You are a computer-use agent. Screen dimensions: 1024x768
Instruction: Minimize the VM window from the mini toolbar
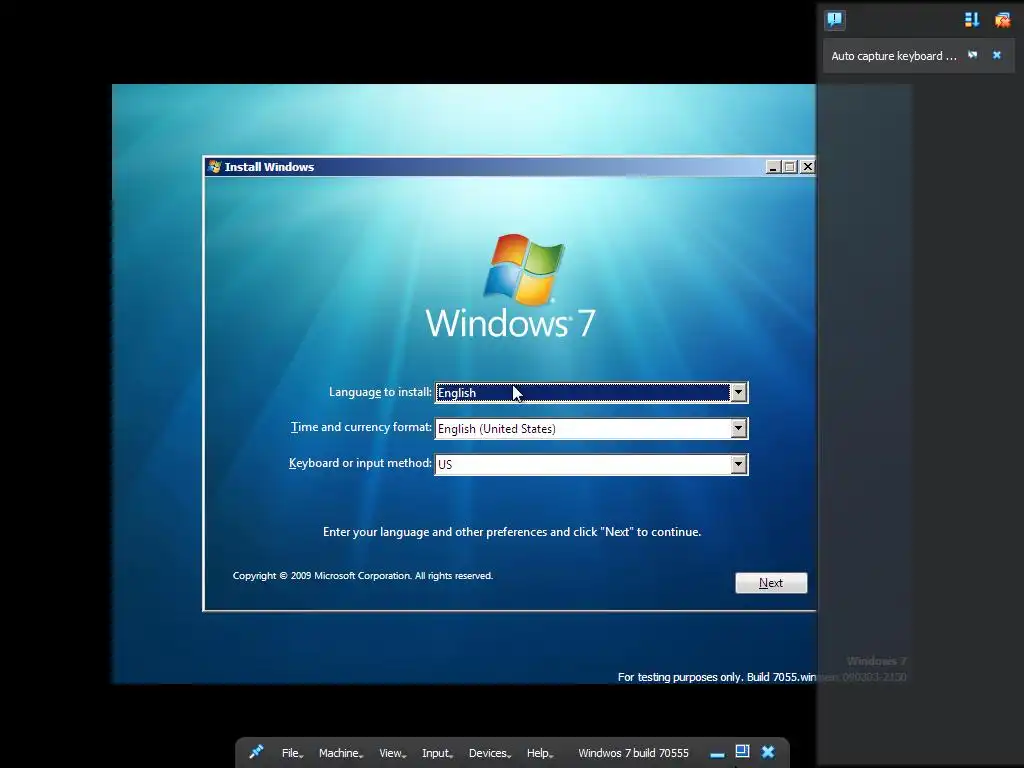pyautogui.click(x=717, y=754)
